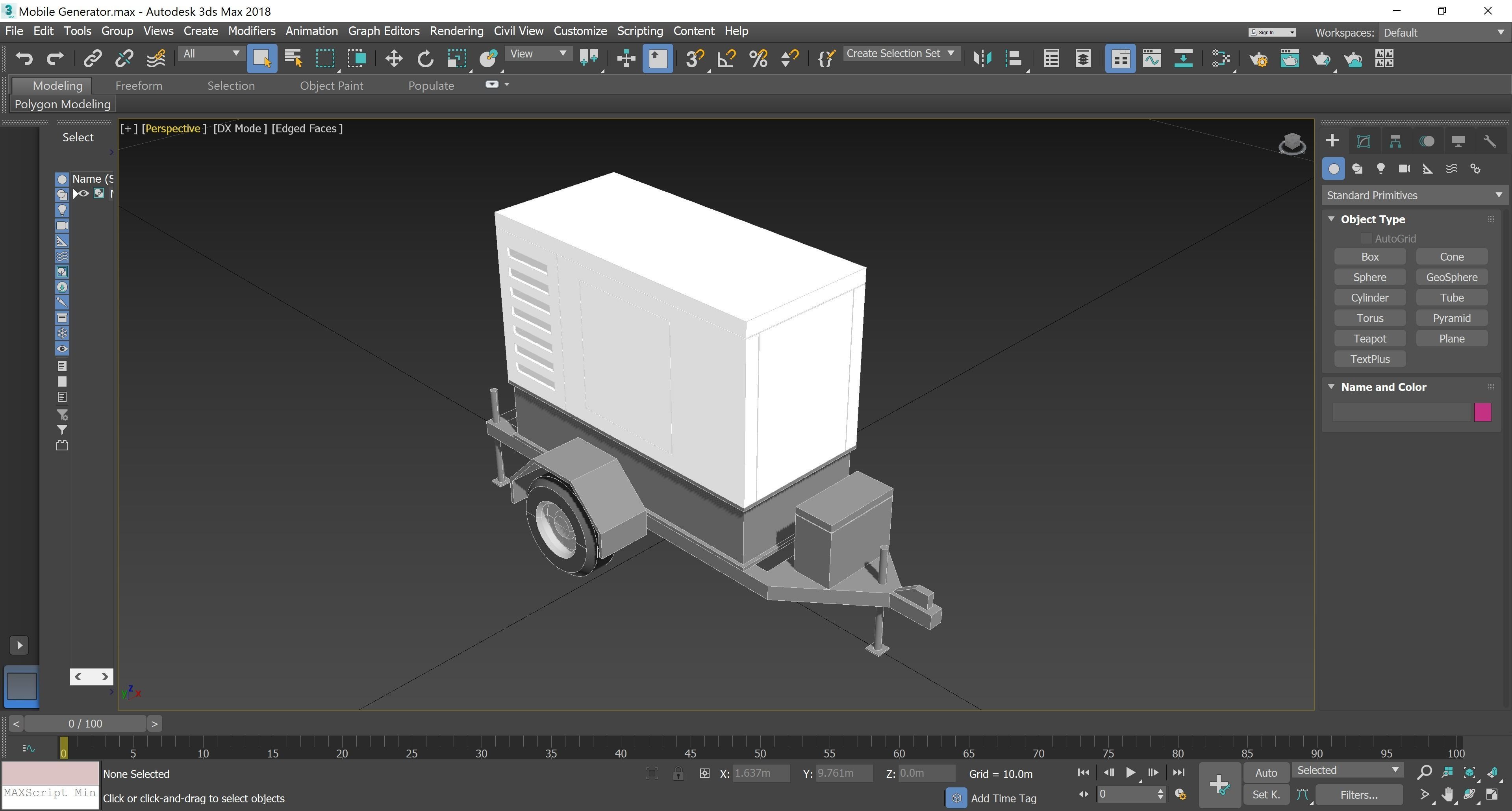Toggle the 3D Snaps button

(695, 58)
